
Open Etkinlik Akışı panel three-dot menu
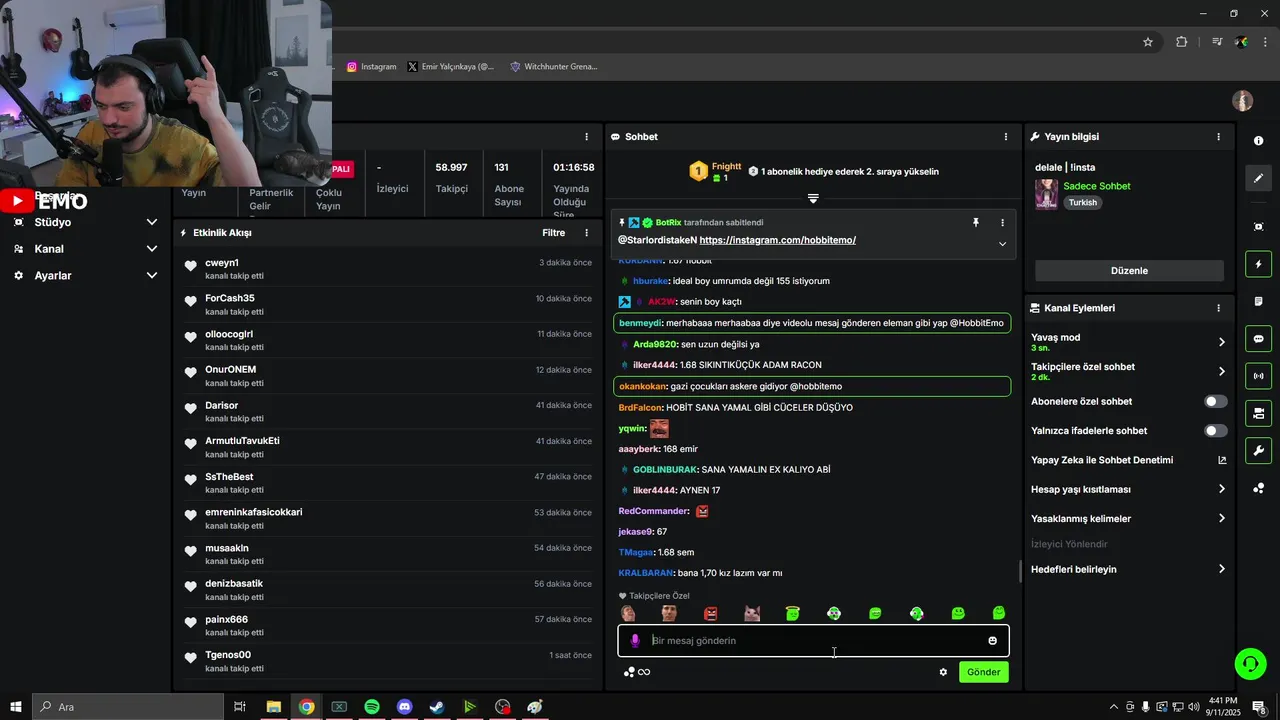[586, 233]
